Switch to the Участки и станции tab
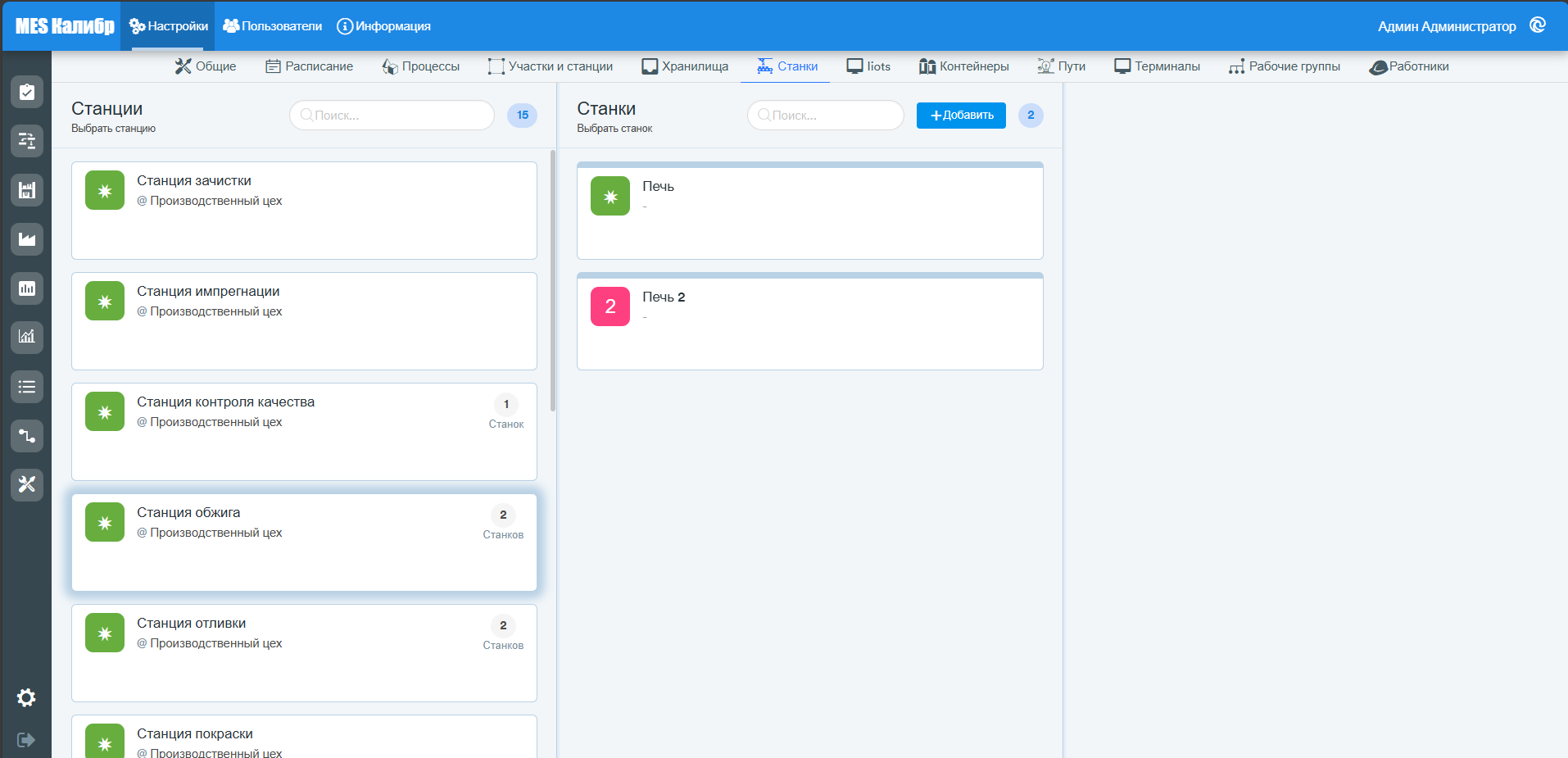Screen dimensions: 1568x758 click(x=551, y=66)
